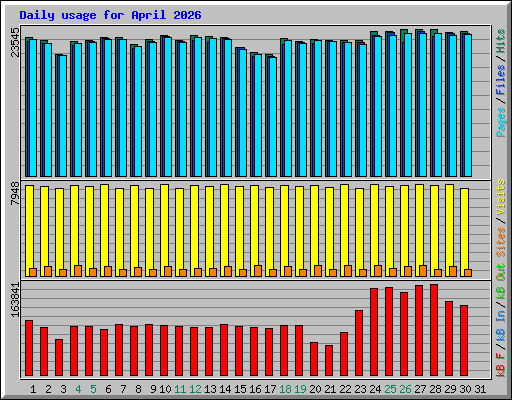
Task: Click day label 1 on the x-axis
Action: (33, 389)
